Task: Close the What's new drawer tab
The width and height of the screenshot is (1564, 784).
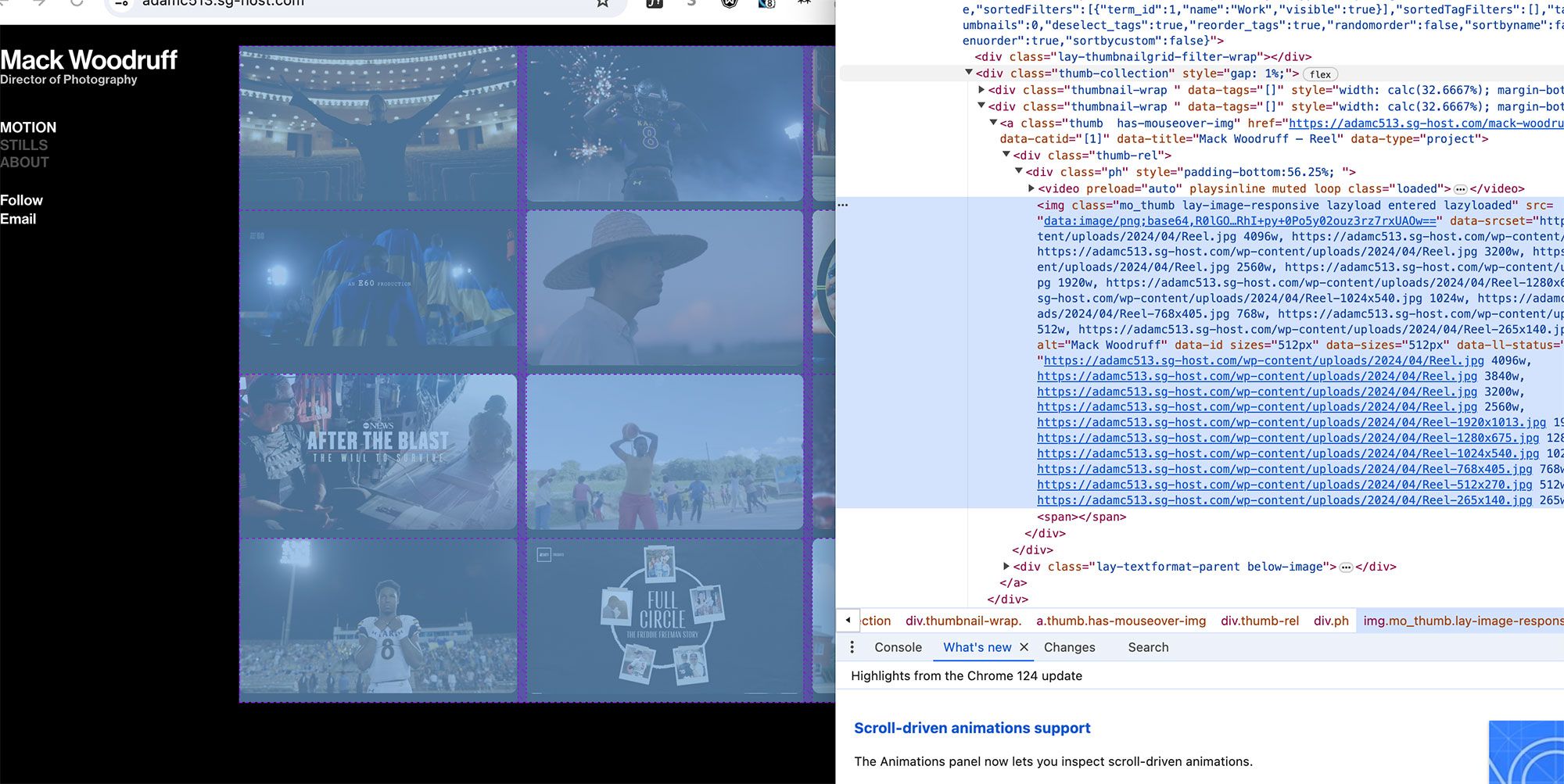Action: 1024,647
